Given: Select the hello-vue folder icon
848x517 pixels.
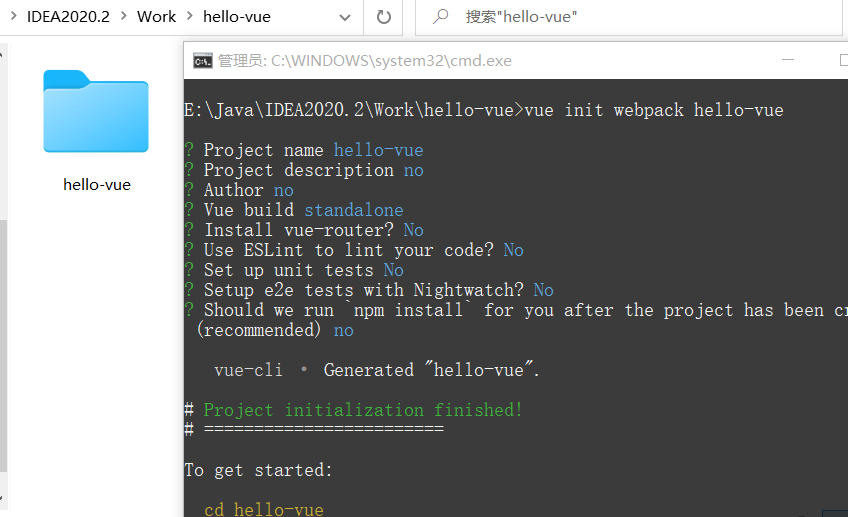Looking at the screenshot, I should click(x=96, y=111).
